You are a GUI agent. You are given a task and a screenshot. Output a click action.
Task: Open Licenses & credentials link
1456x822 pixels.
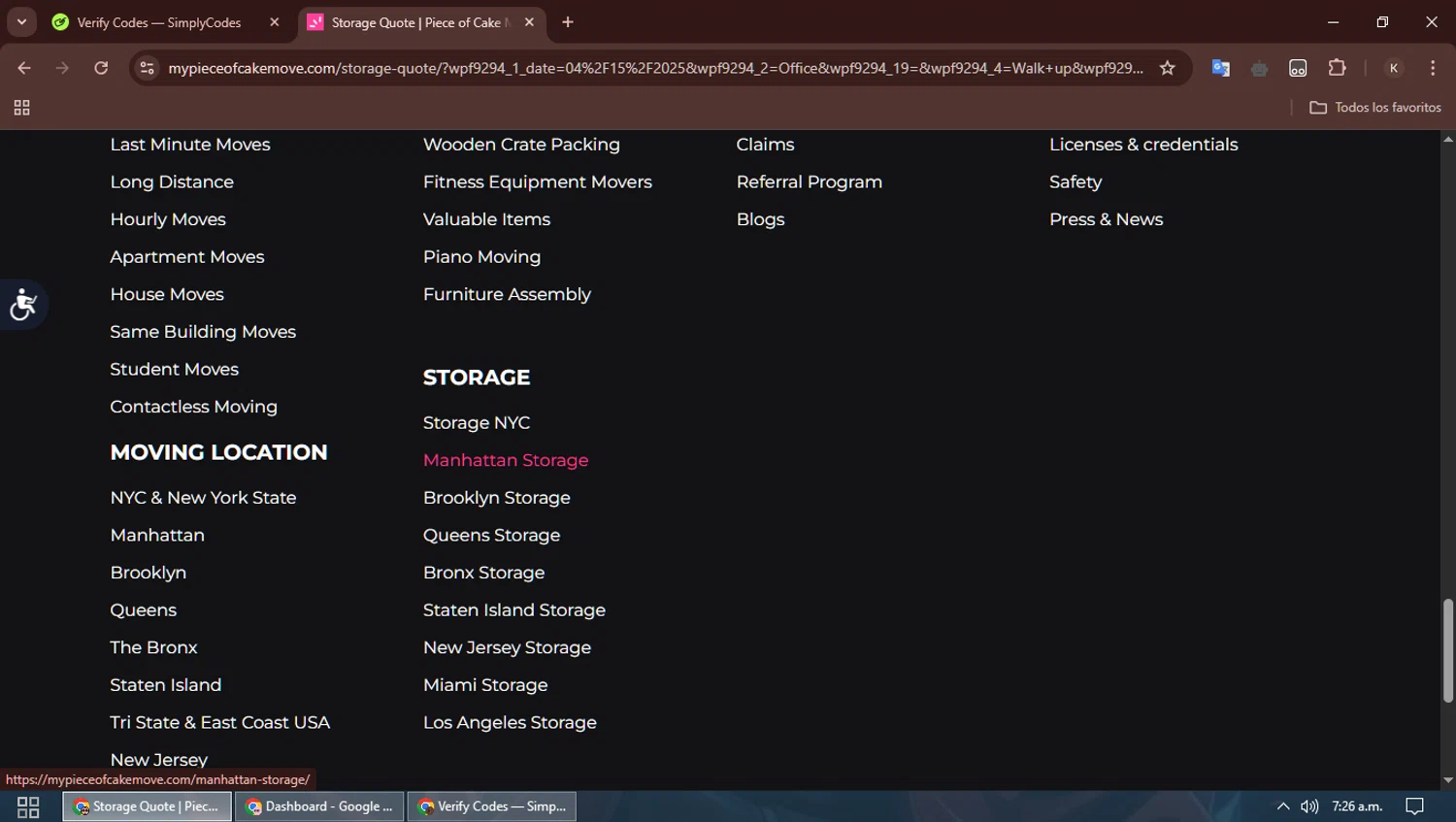tap(1143, 145)
